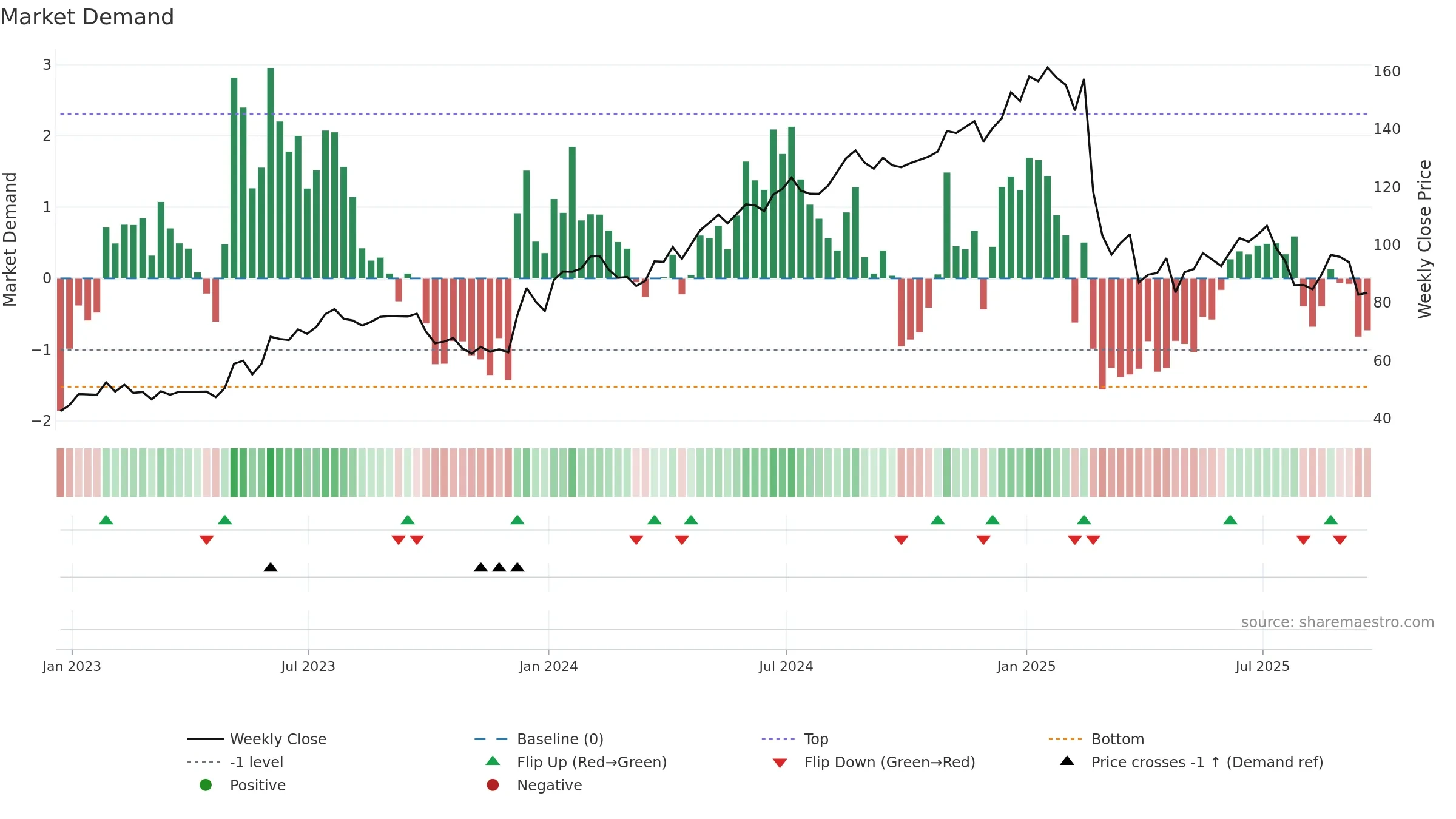Click the −2 demand axis tick
Image resolution: width=1456 pixels, height=819 pixels.
(41, 421)
